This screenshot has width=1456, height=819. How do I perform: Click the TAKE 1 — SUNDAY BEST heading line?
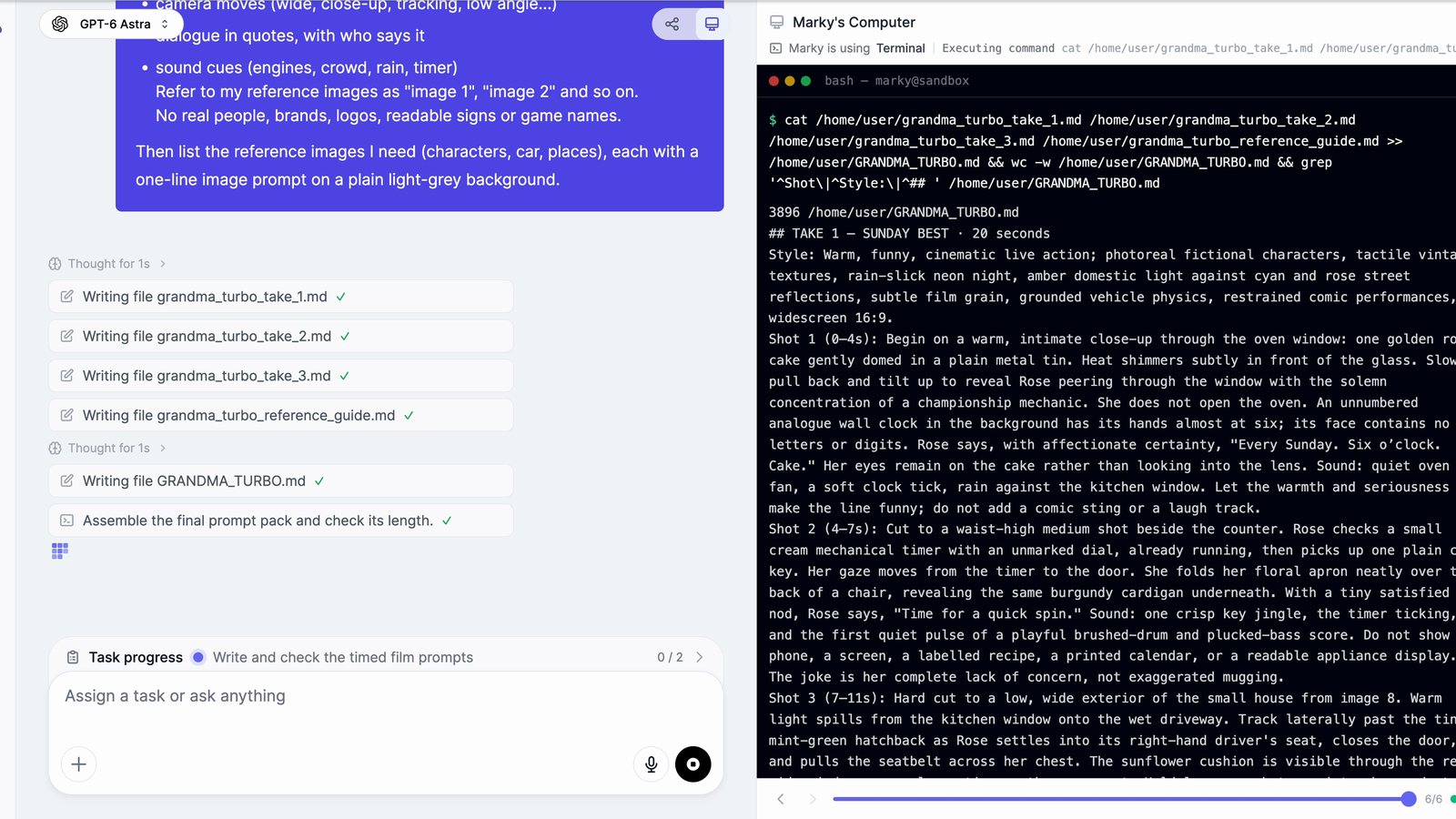(909, 233)
